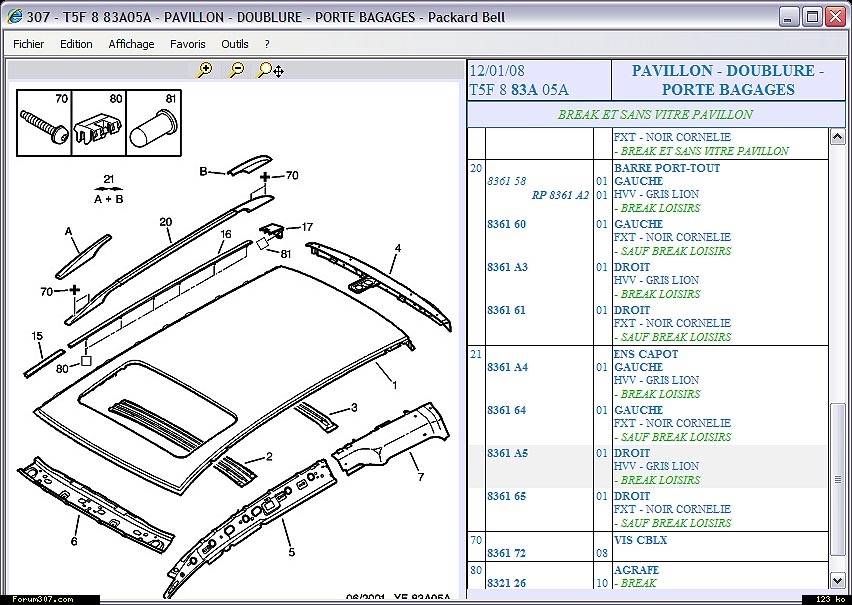Click the PAVILLON - DOUBLURE - PORTE BAGAGES title
The width and height of the screenshot is (852, 605).
pyautogui.click(x=728, y=80)
